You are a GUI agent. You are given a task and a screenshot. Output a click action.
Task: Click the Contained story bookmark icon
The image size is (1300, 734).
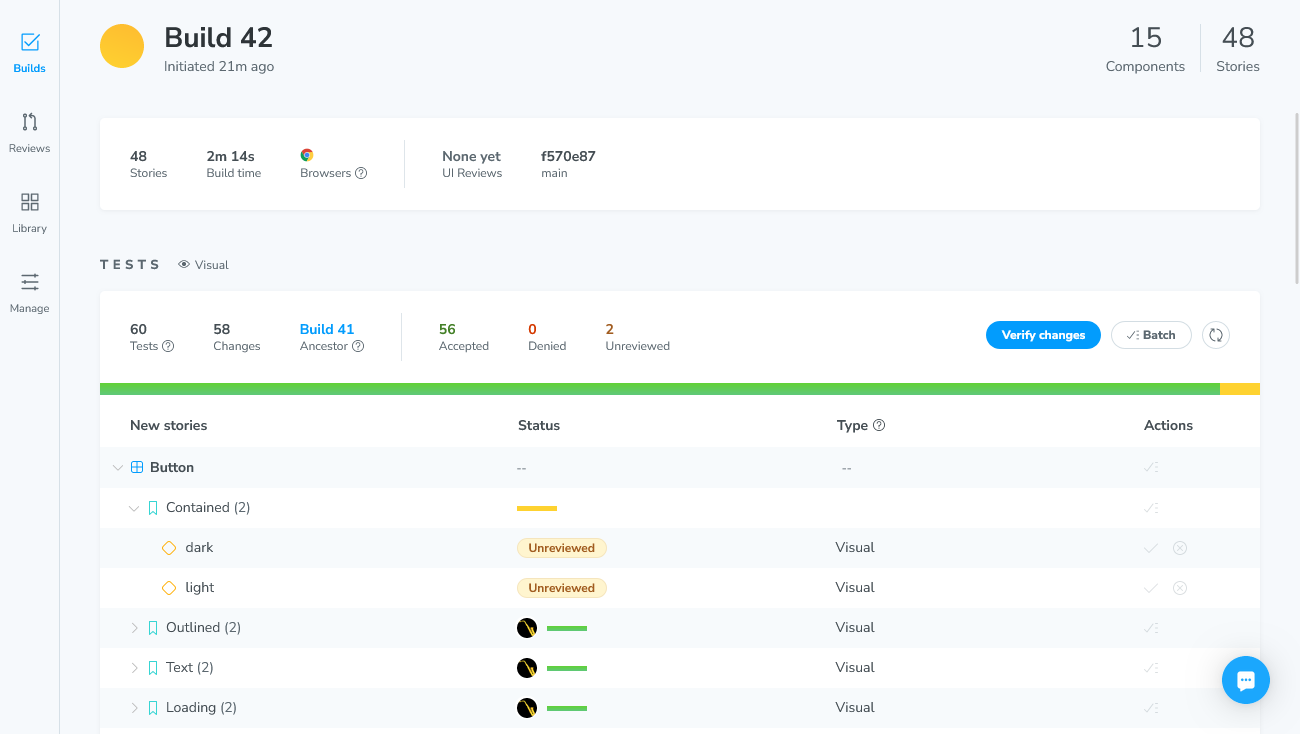pyautogui.click(x=153, y=508)
